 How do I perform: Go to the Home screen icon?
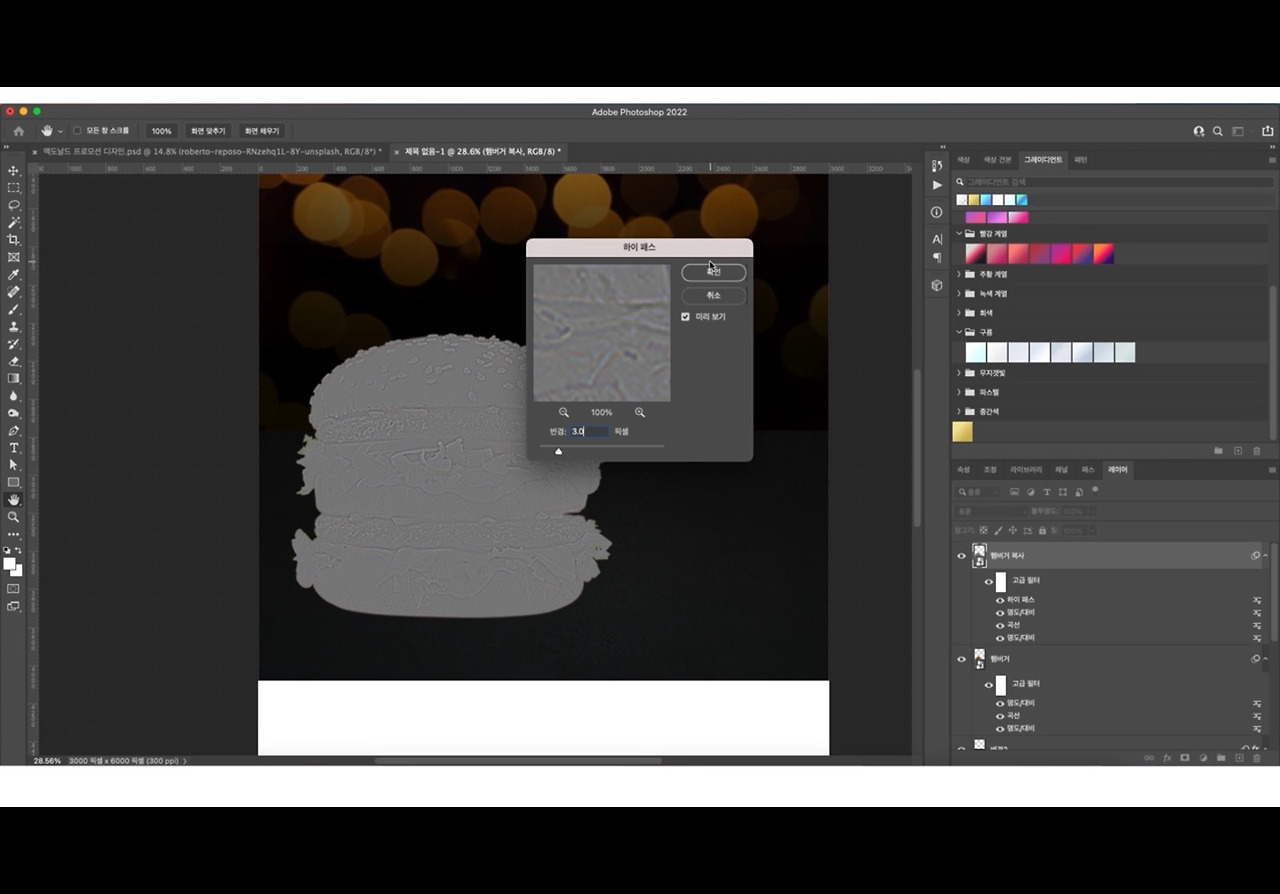pyautogui.click(x=18, y=131)
